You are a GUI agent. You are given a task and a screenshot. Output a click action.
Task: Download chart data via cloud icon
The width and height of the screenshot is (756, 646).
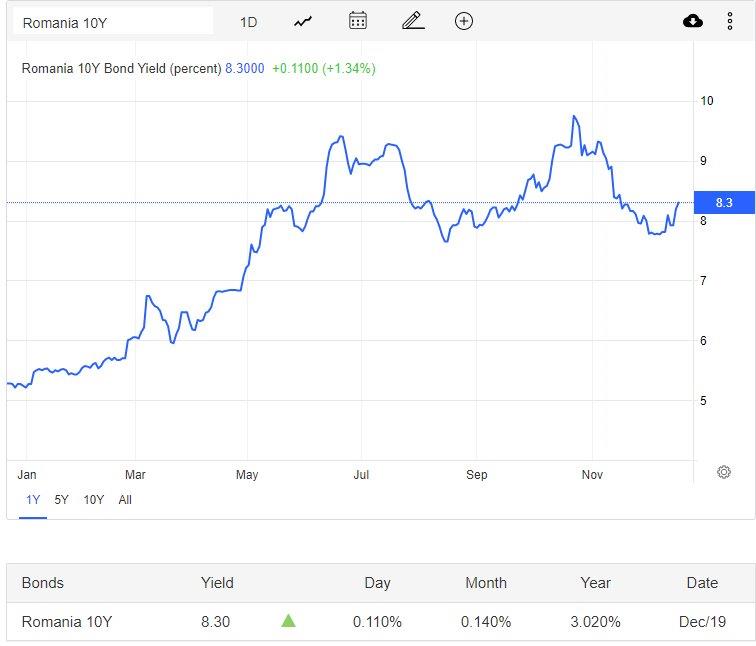(693, 21)
